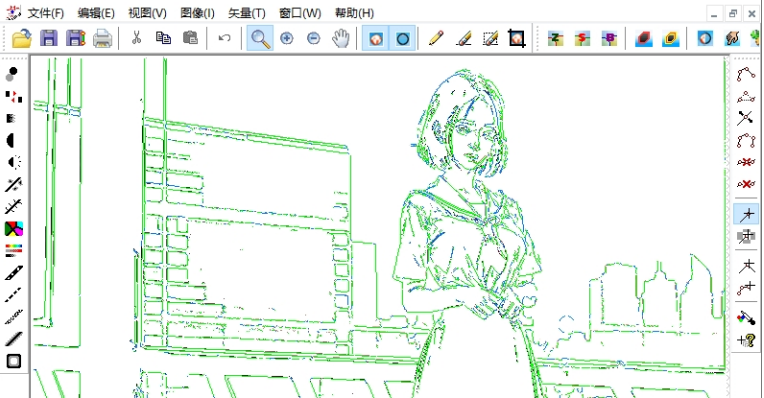Click the undo arrow icon
The image size is (764, 398).
(224, 38)
